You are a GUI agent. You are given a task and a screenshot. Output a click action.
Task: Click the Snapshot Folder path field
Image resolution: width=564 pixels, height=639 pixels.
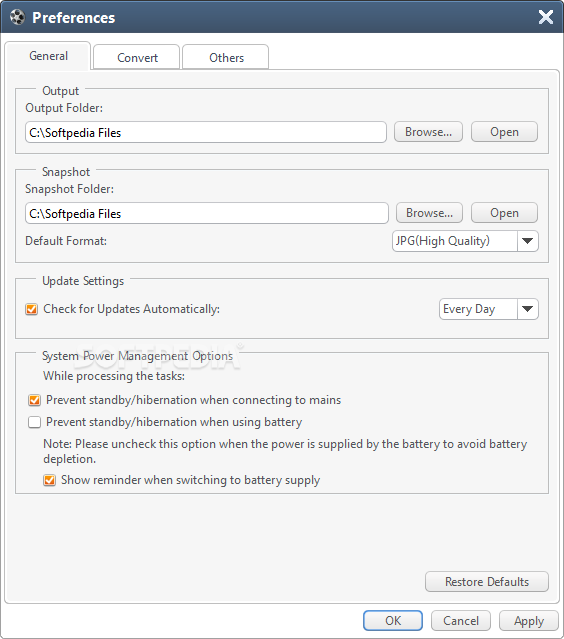click(207, 213)
